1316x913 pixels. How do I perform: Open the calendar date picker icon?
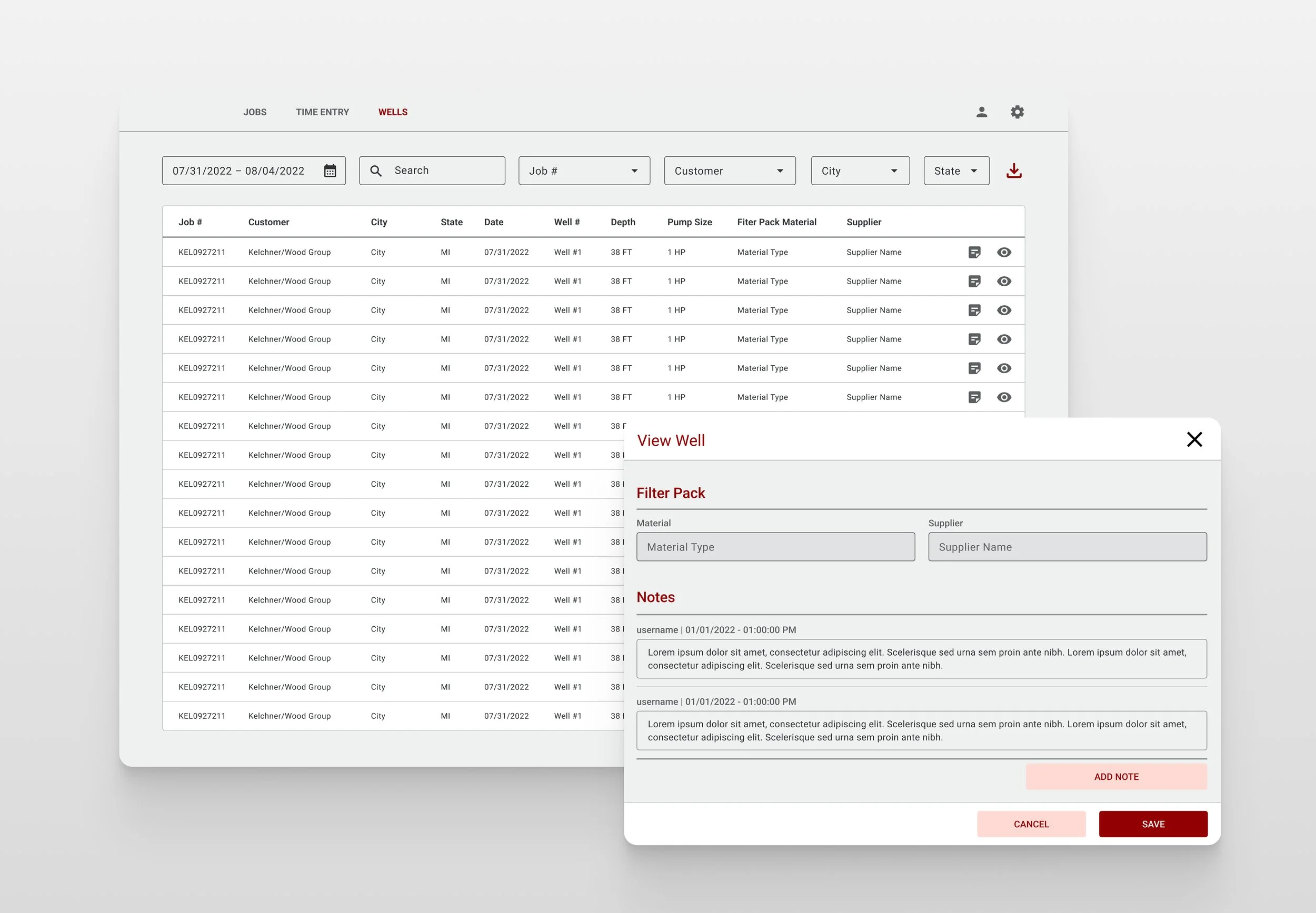[x=330, y=170]
